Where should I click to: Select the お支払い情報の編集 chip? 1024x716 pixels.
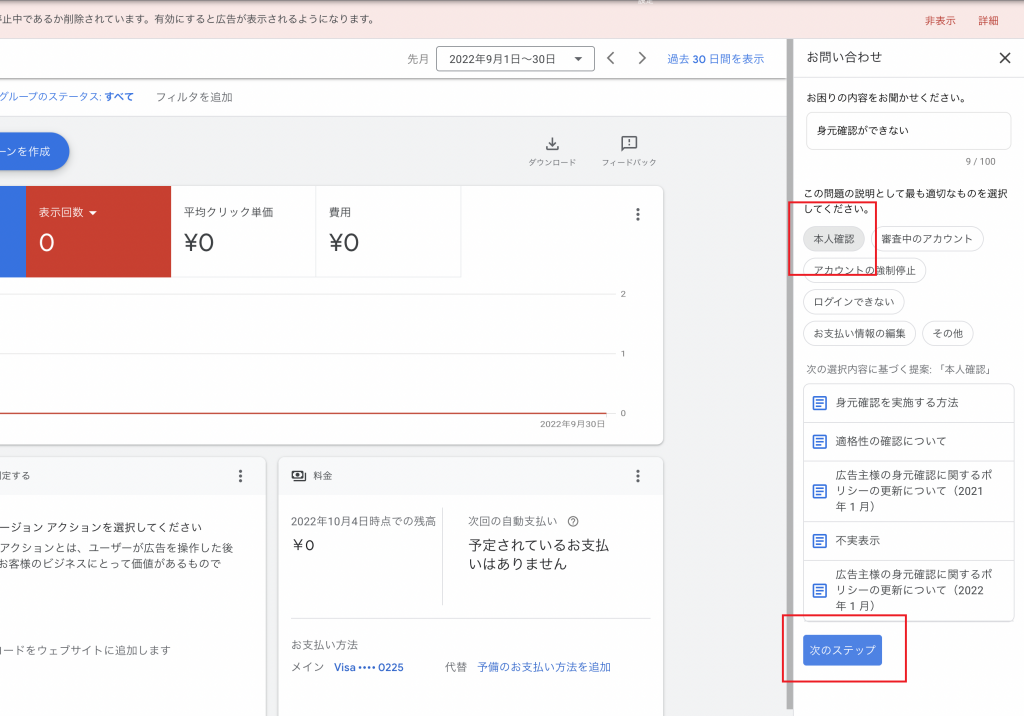point(859,333)
